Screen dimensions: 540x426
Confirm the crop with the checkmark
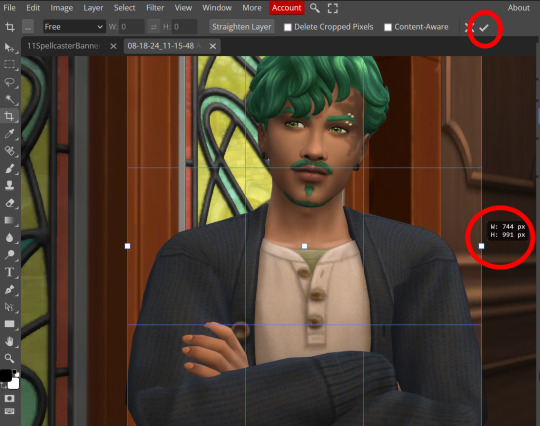[484, 28]
